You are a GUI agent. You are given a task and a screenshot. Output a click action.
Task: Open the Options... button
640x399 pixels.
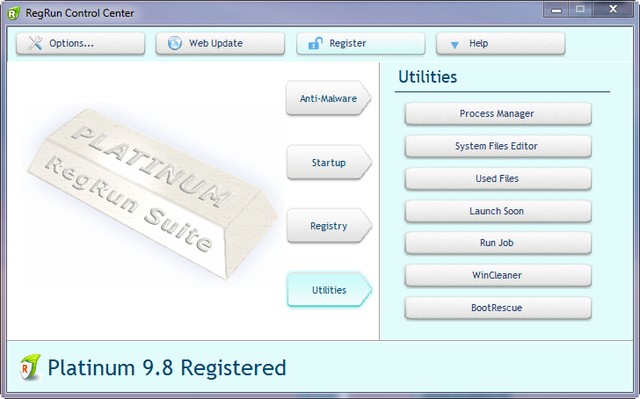tap(80, 43)
